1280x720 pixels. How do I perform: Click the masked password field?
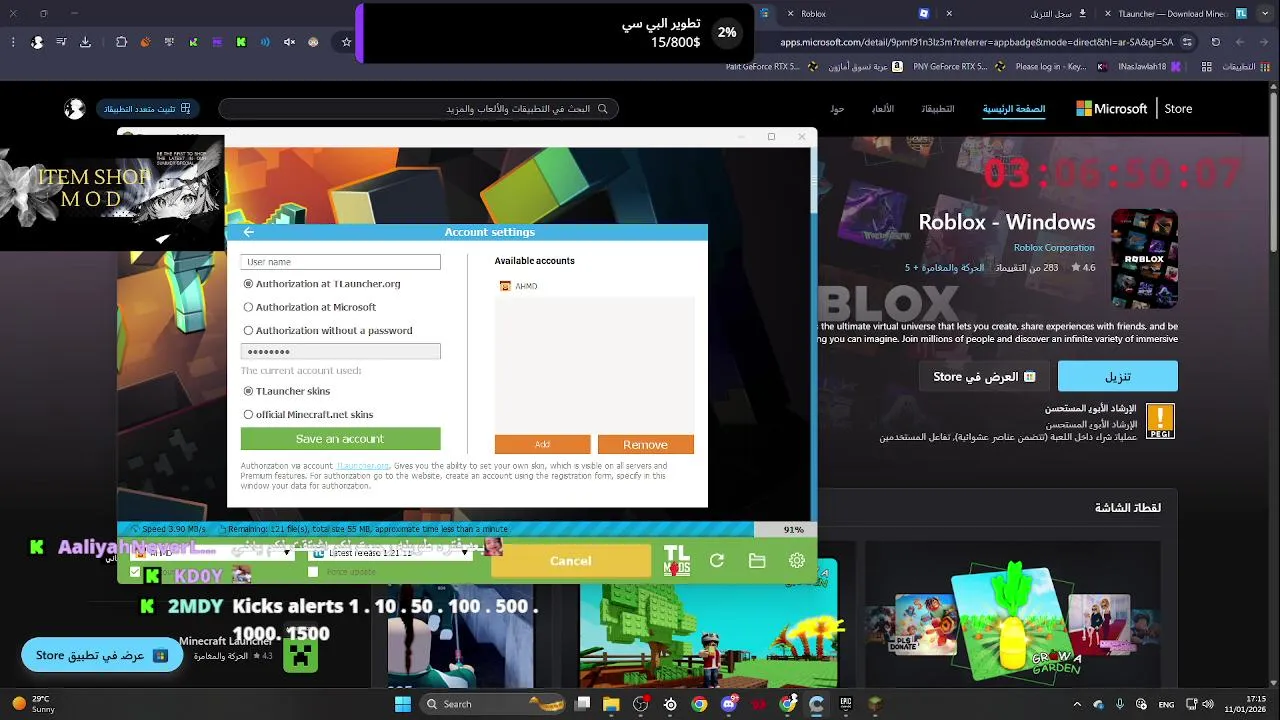pos(340,351)
